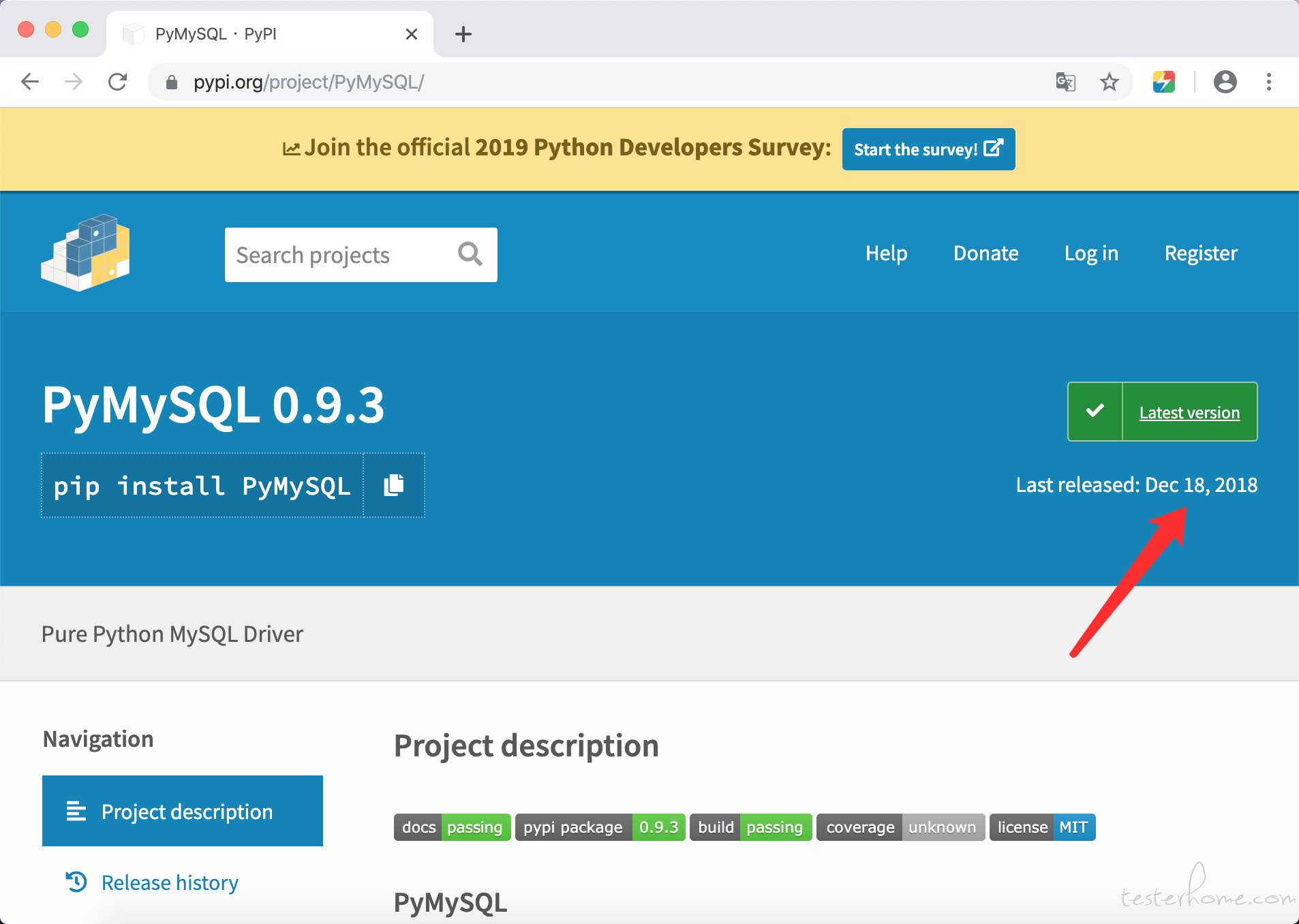Open a new tab with plus button
Viewport: 1299px width, 924px height.
[463, 34]
